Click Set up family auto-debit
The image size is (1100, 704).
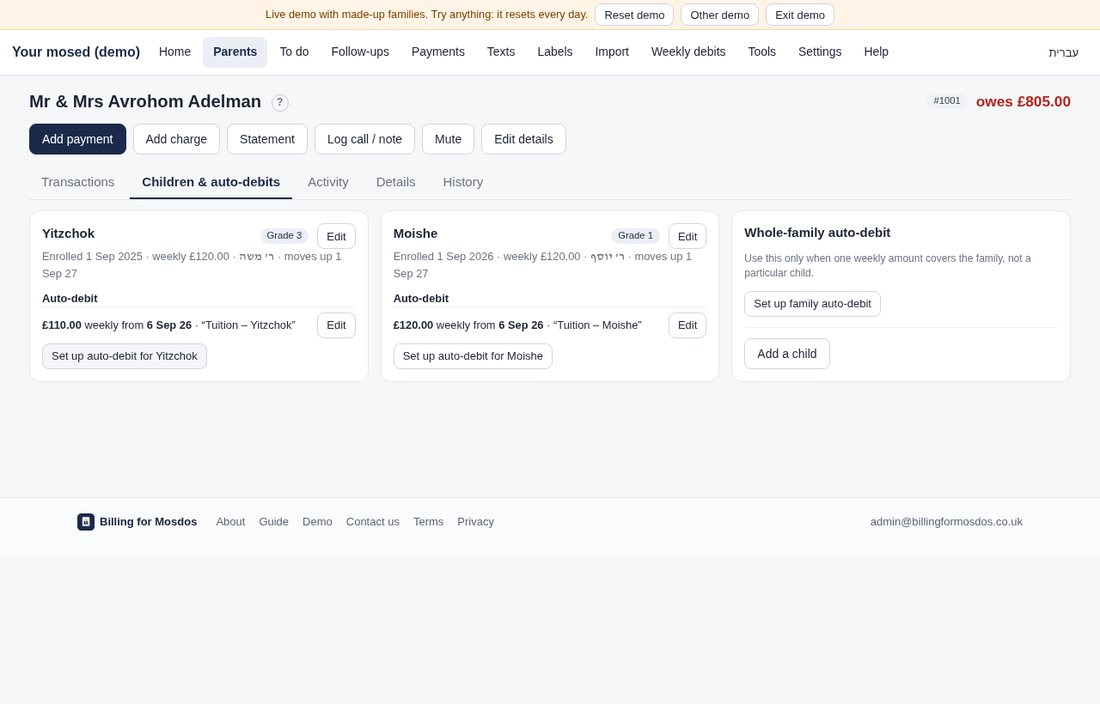click(812, 304)
